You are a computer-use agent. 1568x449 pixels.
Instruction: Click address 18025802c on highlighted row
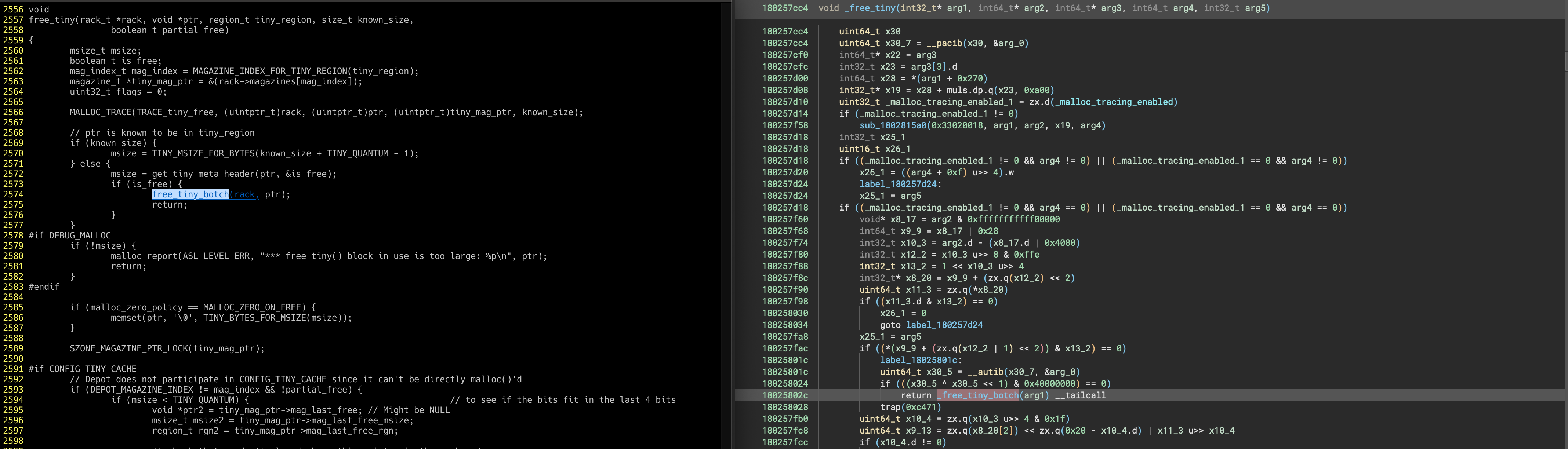(x=785, y=395)
